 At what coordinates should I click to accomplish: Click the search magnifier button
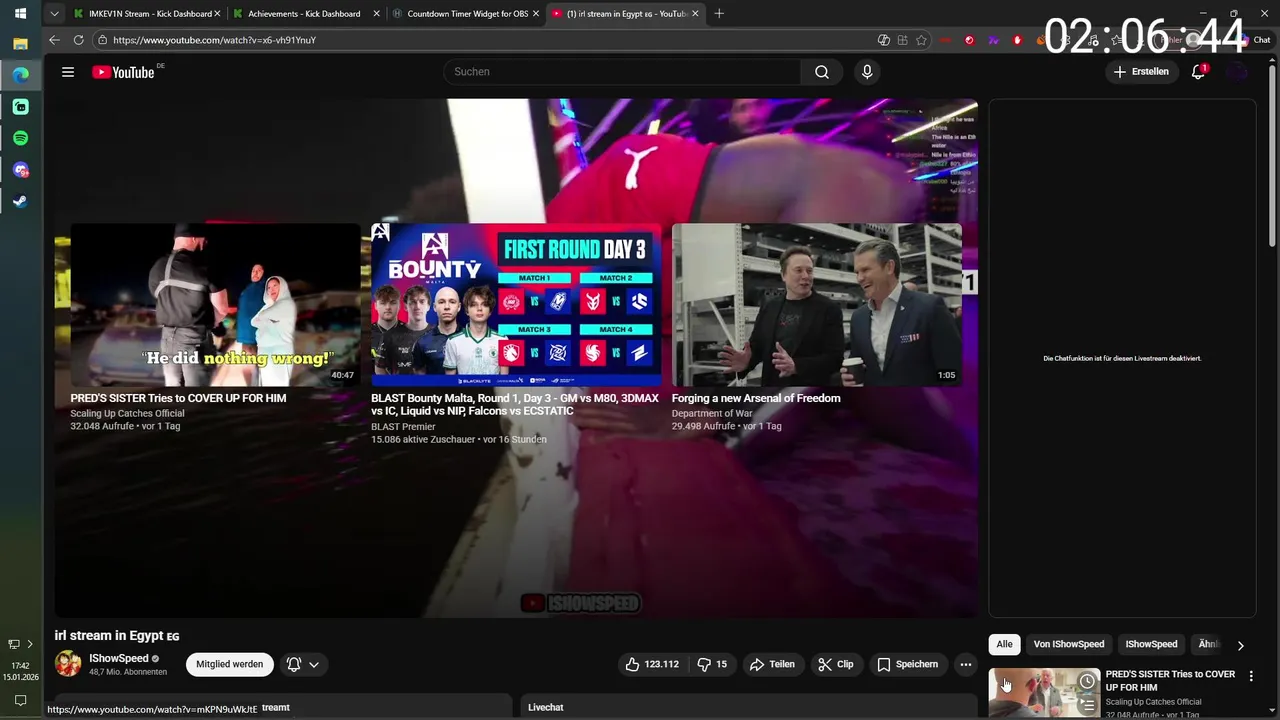[x=822, y=72]
